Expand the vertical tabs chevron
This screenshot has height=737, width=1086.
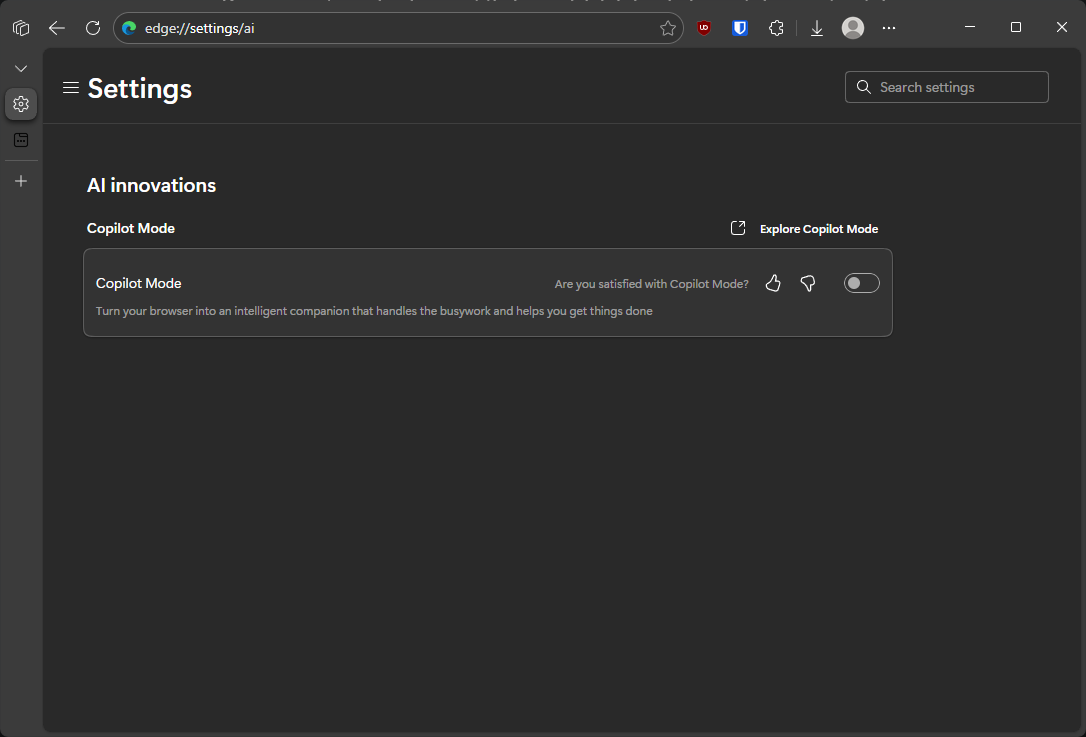pos(21,68)
